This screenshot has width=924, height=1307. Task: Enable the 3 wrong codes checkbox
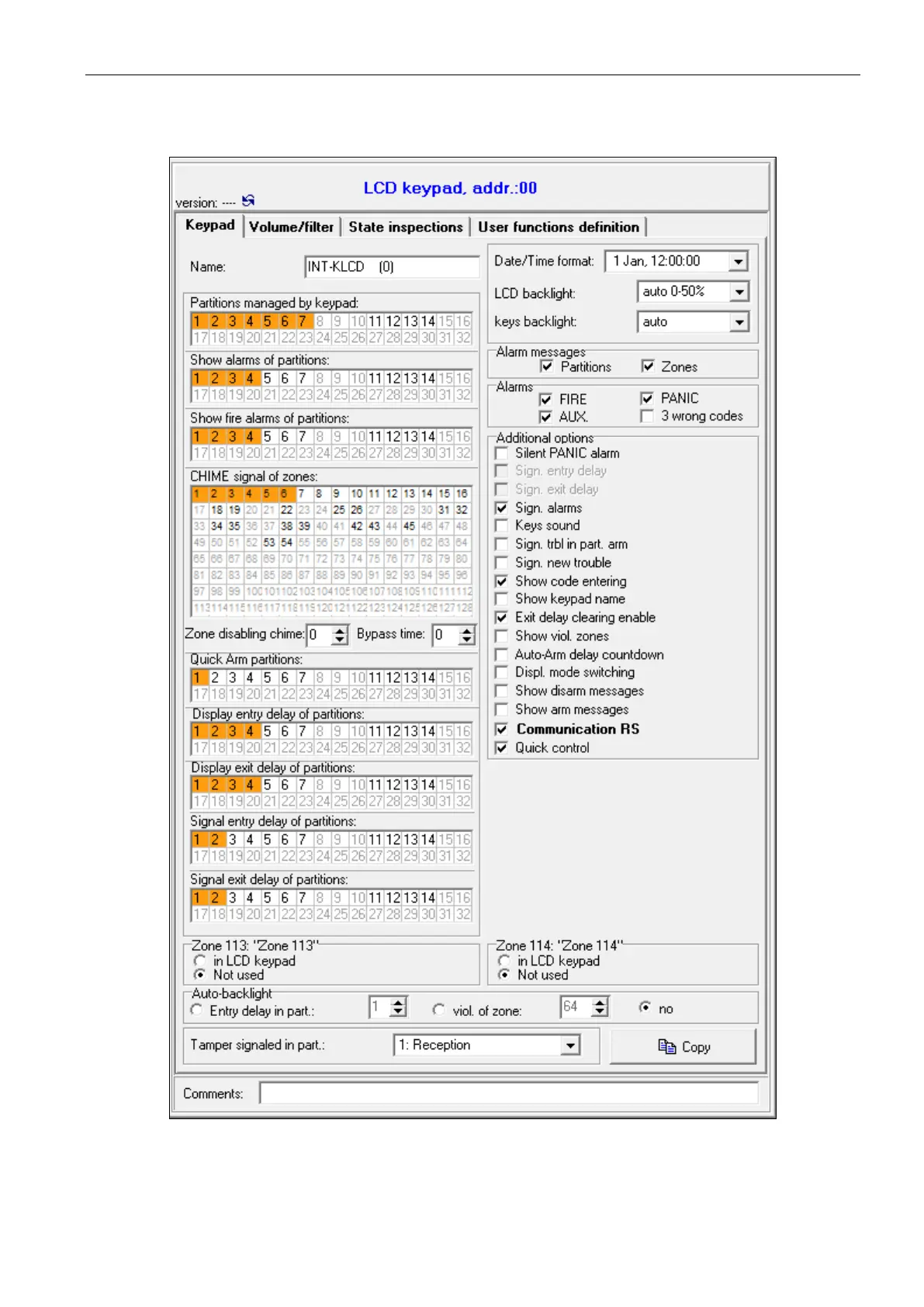[x=647, y=416]
